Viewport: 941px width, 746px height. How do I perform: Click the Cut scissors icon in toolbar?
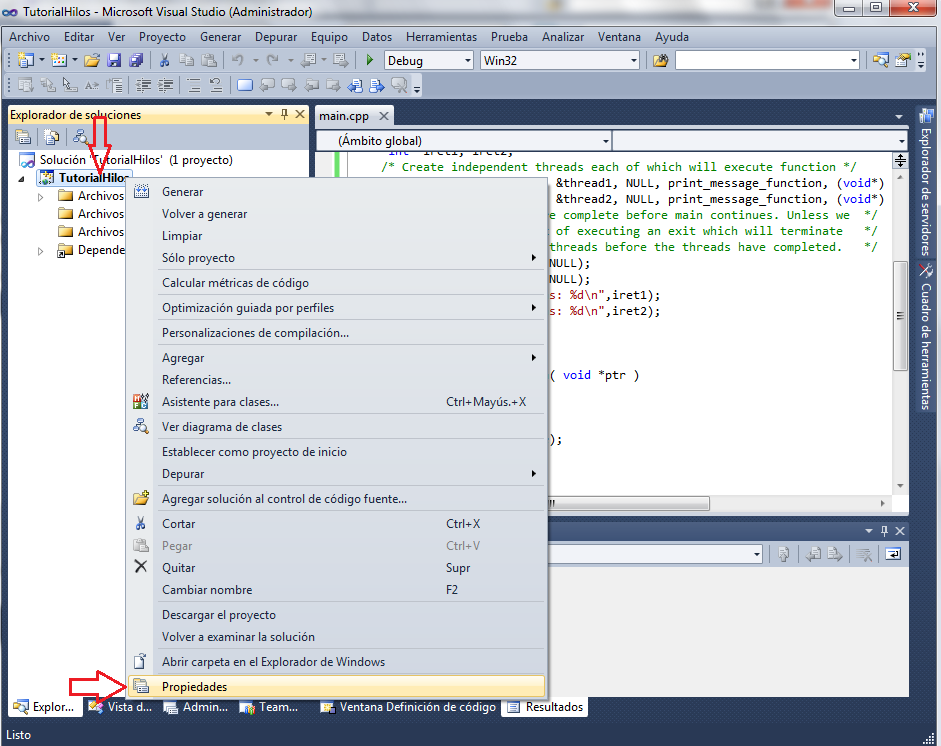pyautogui.click(x=164, y=61)
